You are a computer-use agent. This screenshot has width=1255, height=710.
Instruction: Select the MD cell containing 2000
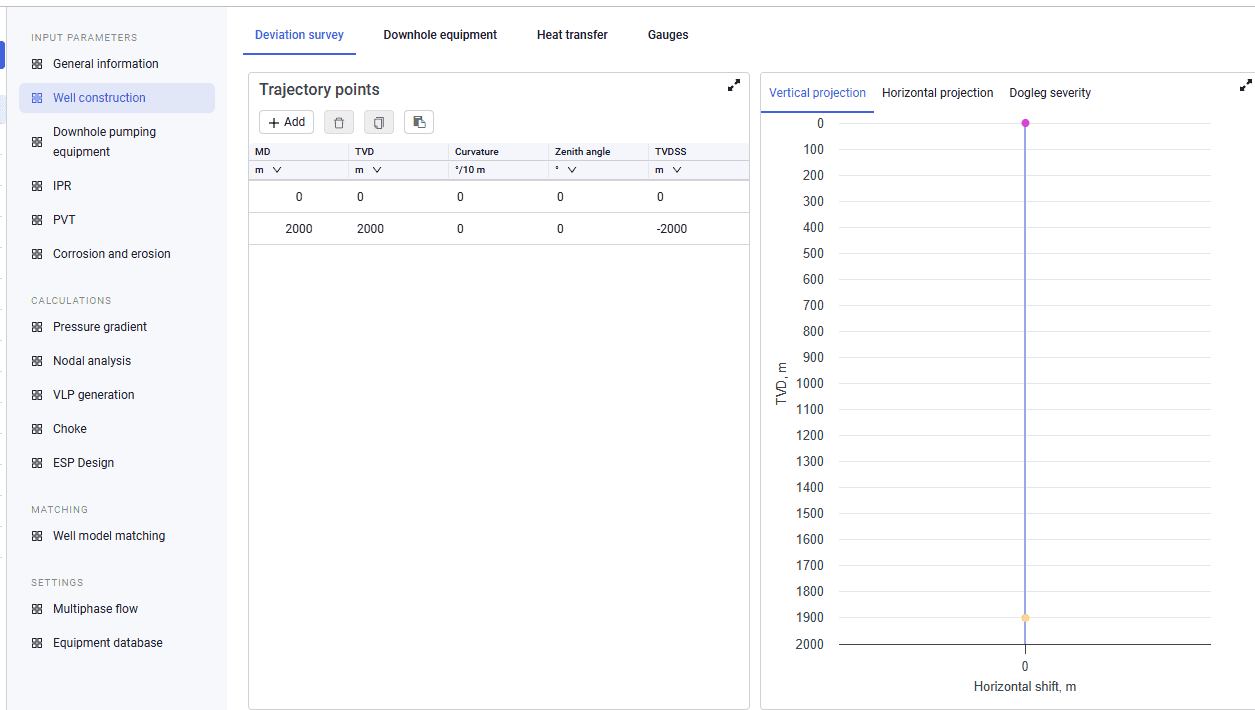299,229
